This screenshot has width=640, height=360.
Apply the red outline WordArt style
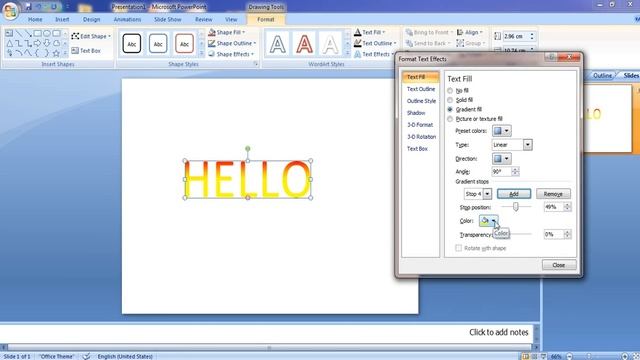click(x=304, y=44)
